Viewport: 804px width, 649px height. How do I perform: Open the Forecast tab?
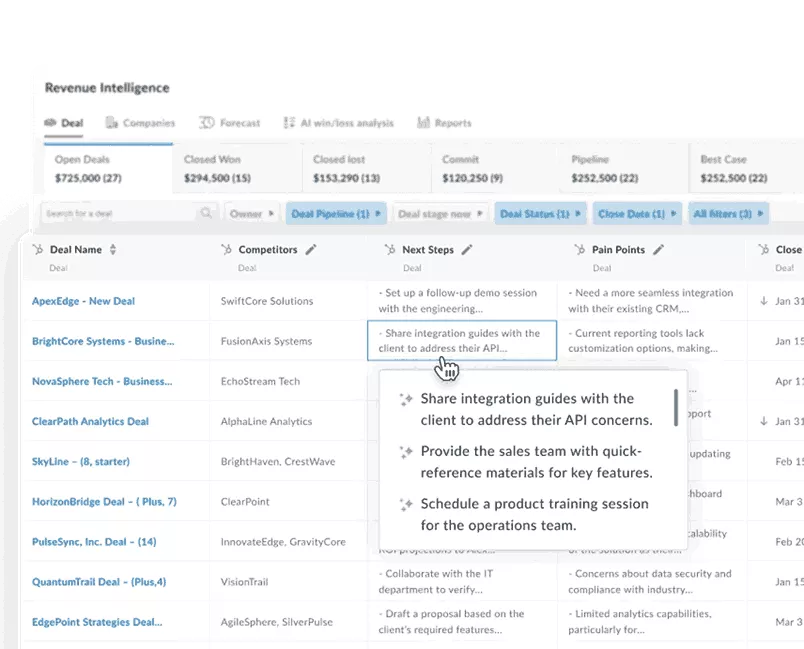[x=229, y=123]
